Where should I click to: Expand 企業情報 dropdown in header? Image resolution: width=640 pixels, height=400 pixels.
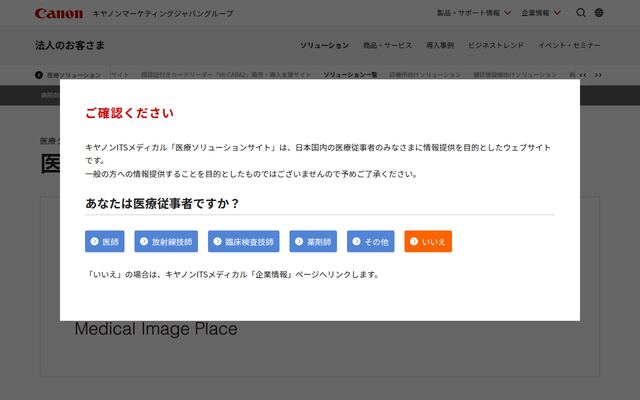coord(540,13)
